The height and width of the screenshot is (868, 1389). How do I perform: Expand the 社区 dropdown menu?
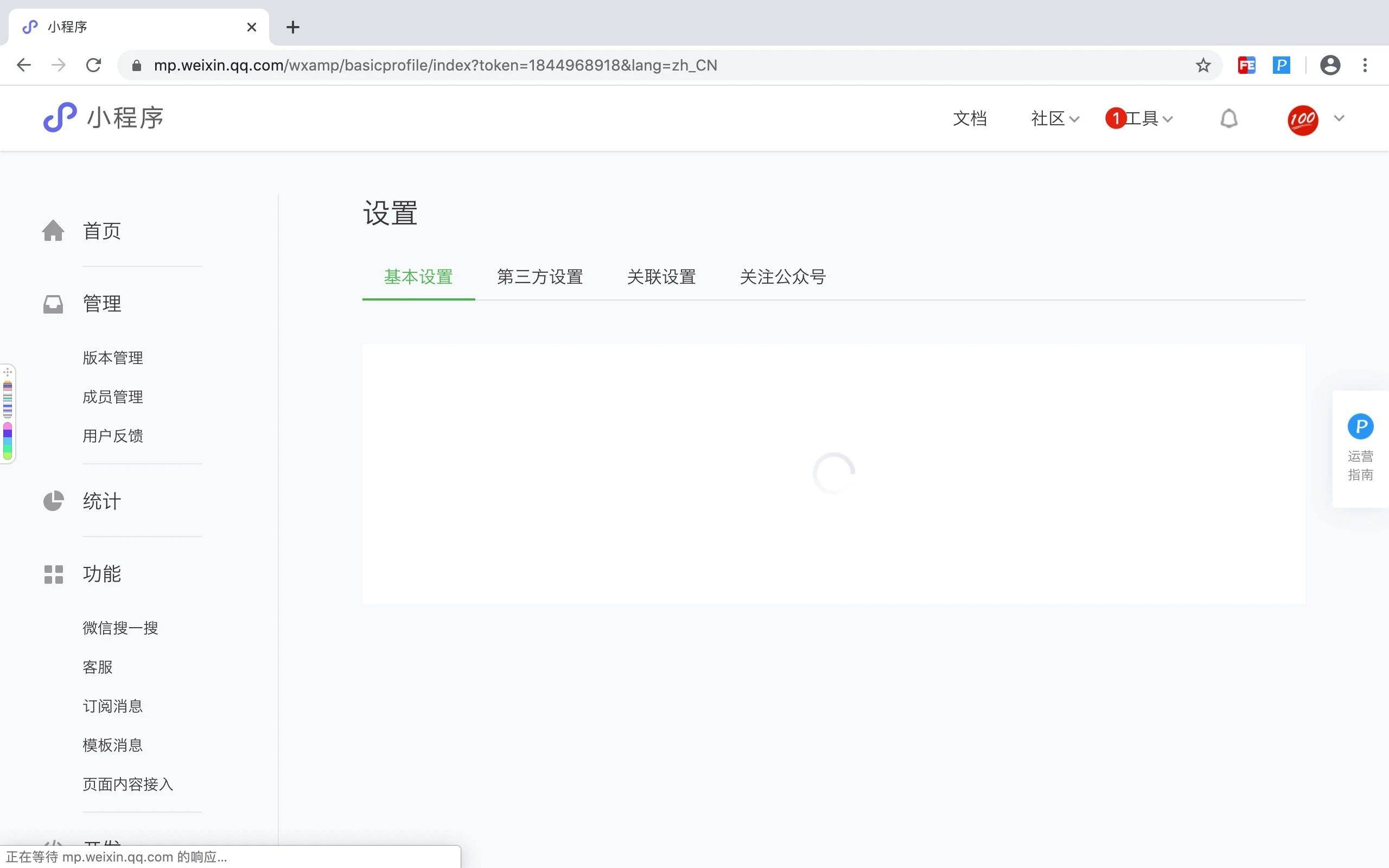point(1054,119)
